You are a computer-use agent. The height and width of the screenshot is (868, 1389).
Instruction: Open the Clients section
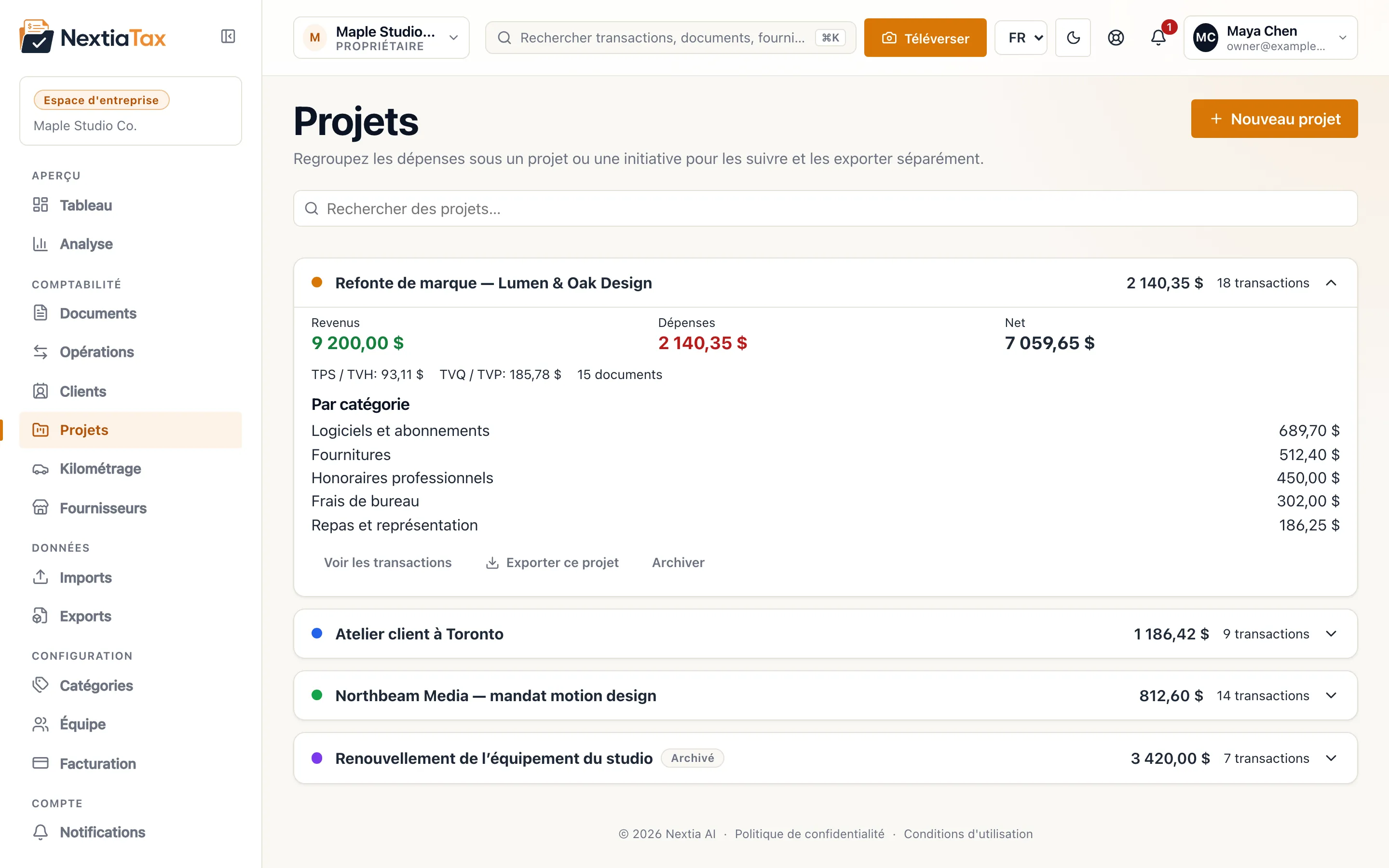[130, 391]
